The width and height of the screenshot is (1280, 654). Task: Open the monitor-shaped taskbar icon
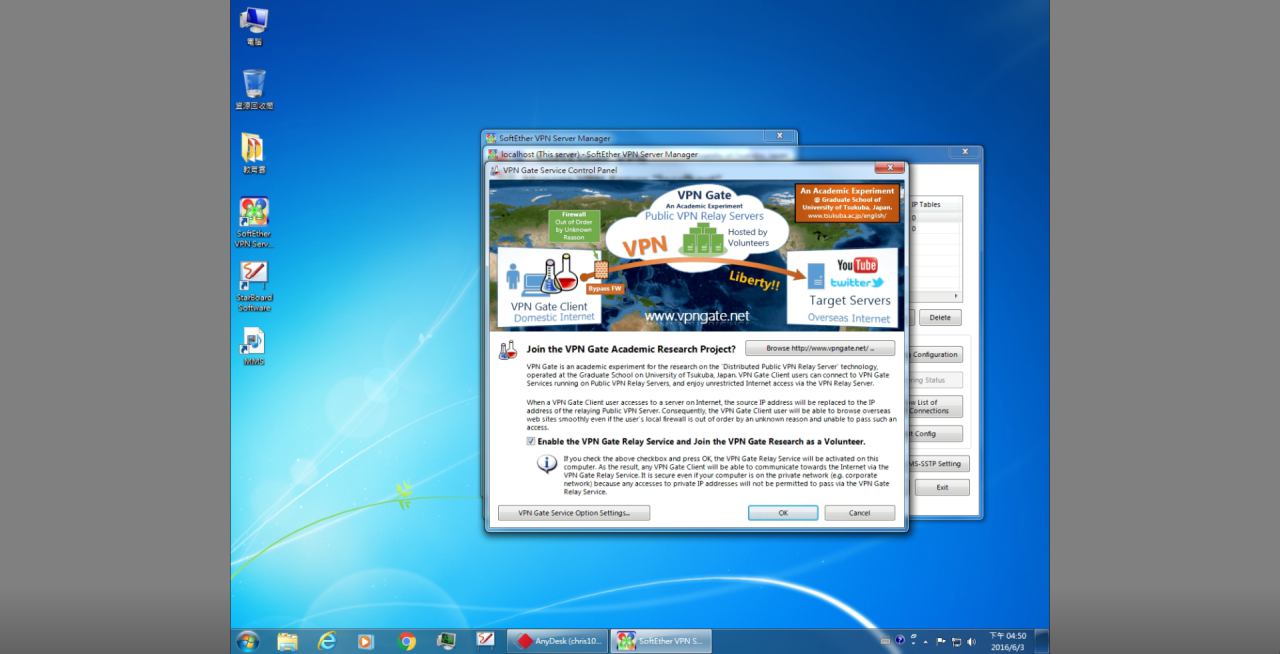coord(446,641)
